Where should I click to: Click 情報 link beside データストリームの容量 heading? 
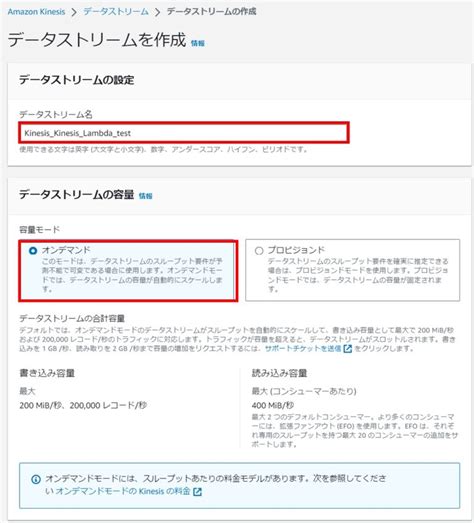point(145,196)
